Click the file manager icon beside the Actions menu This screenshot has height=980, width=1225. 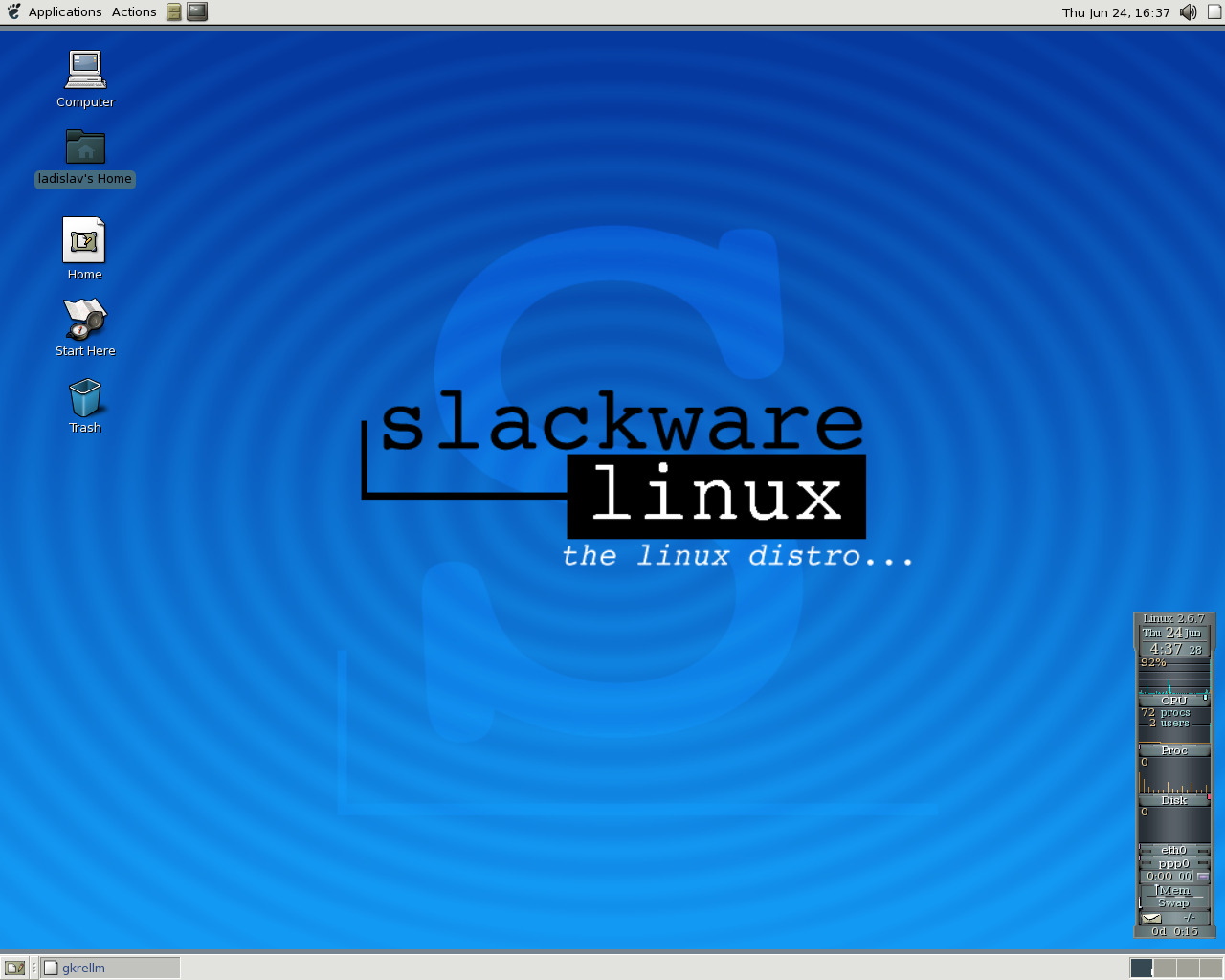coord(173,11)
